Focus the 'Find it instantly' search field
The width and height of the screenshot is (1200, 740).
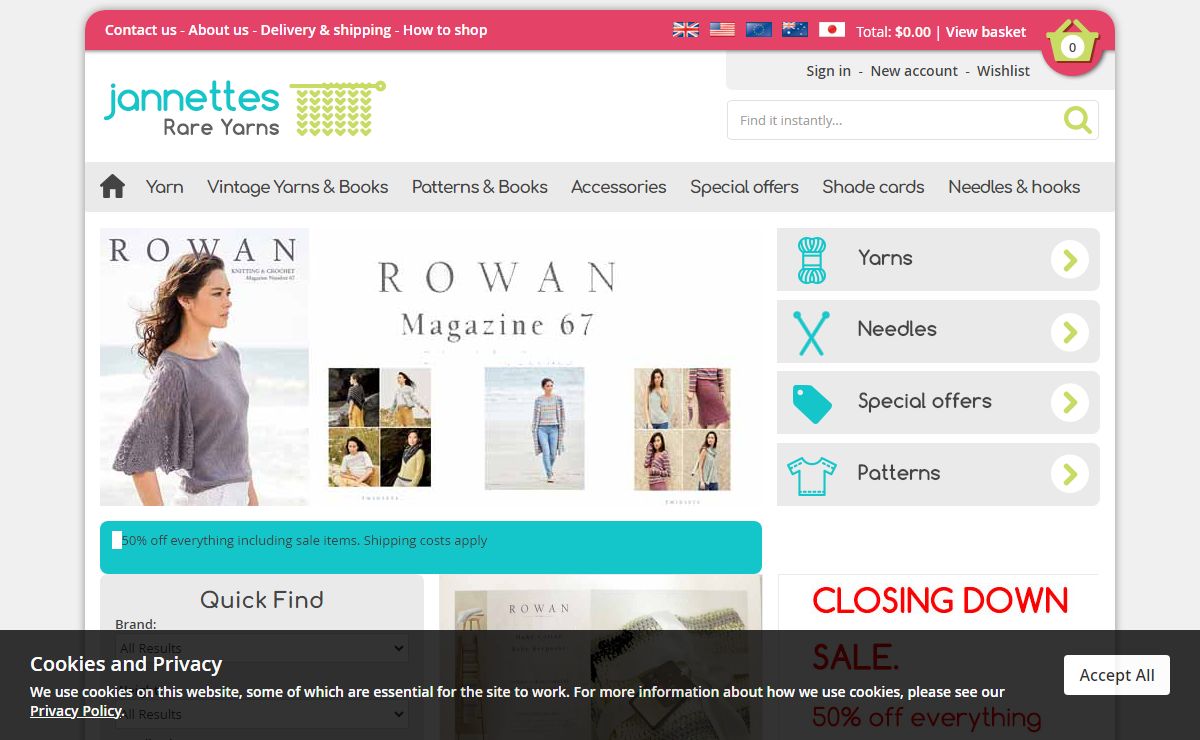click(895, 120)
